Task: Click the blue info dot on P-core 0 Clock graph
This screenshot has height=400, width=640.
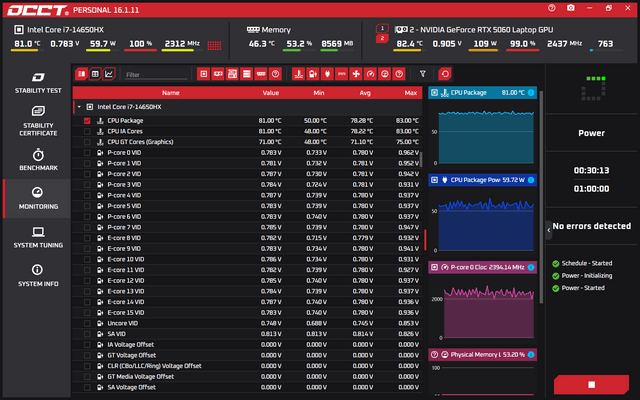Action: [x=531, y=267]
